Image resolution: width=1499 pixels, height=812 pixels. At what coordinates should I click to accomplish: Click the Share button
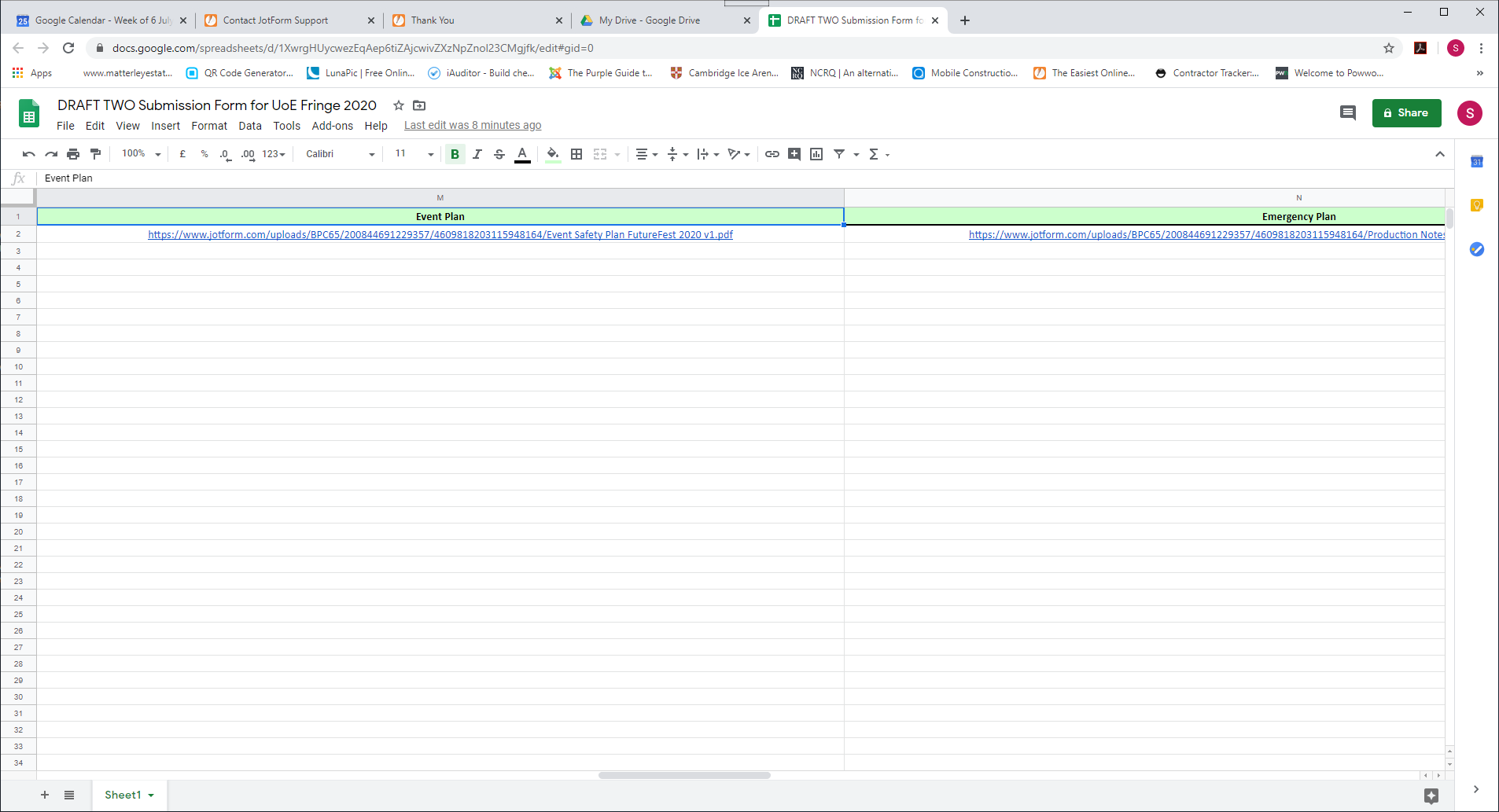point(1406,112)
